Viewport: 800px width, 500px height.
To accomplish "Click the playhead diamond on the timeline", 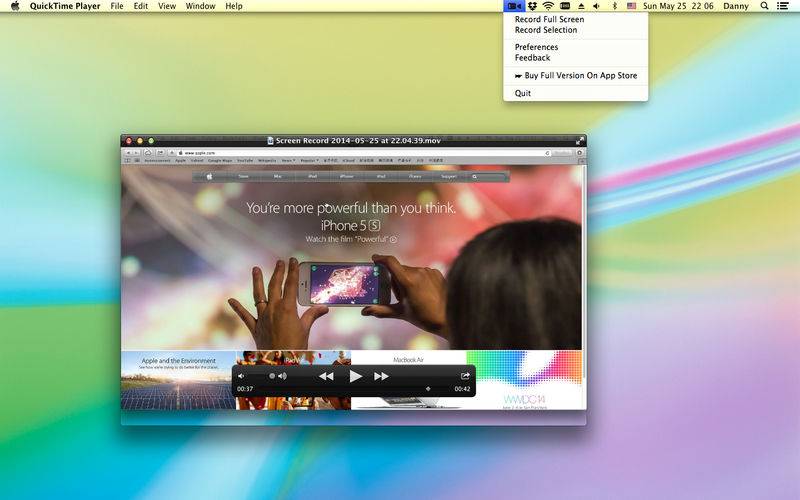I will coord(428,389).
